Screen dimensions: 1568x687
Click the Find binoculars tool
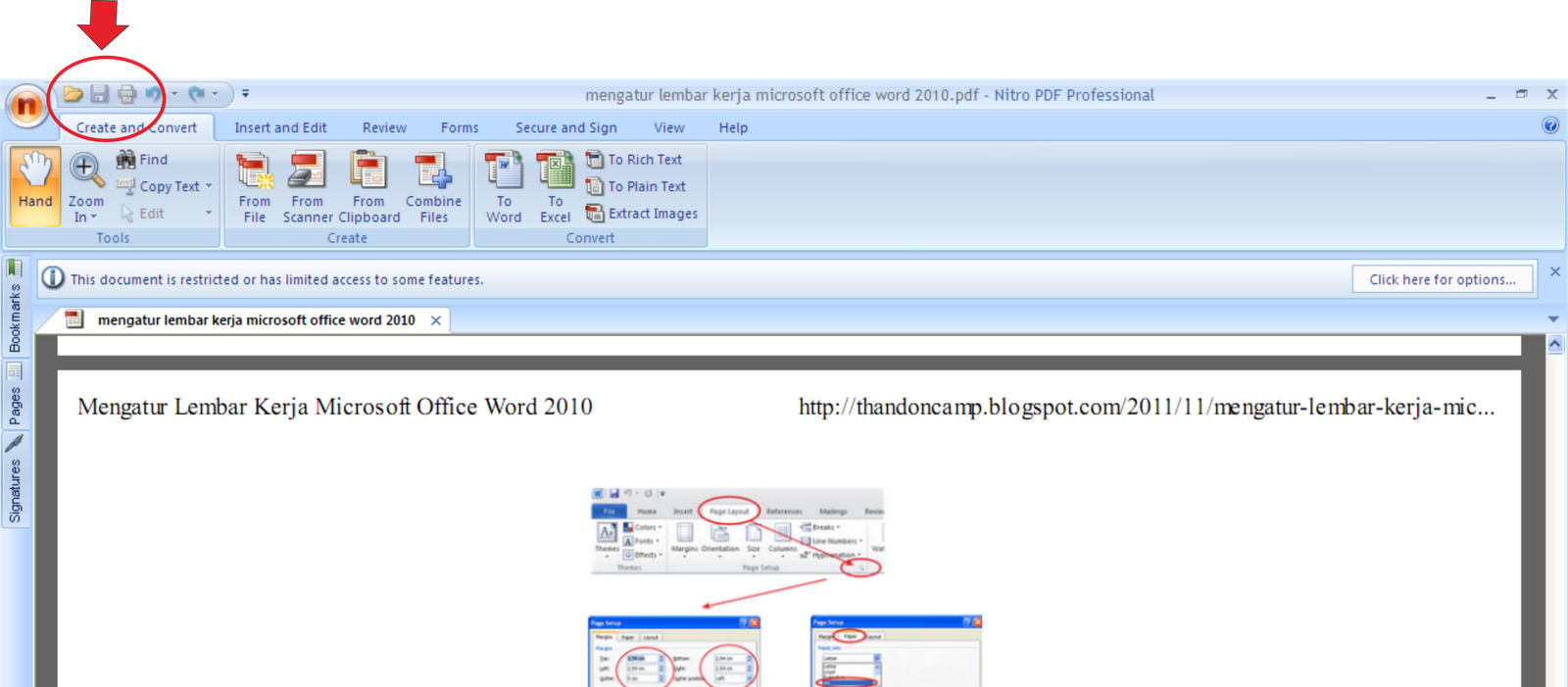coord(142,159)
